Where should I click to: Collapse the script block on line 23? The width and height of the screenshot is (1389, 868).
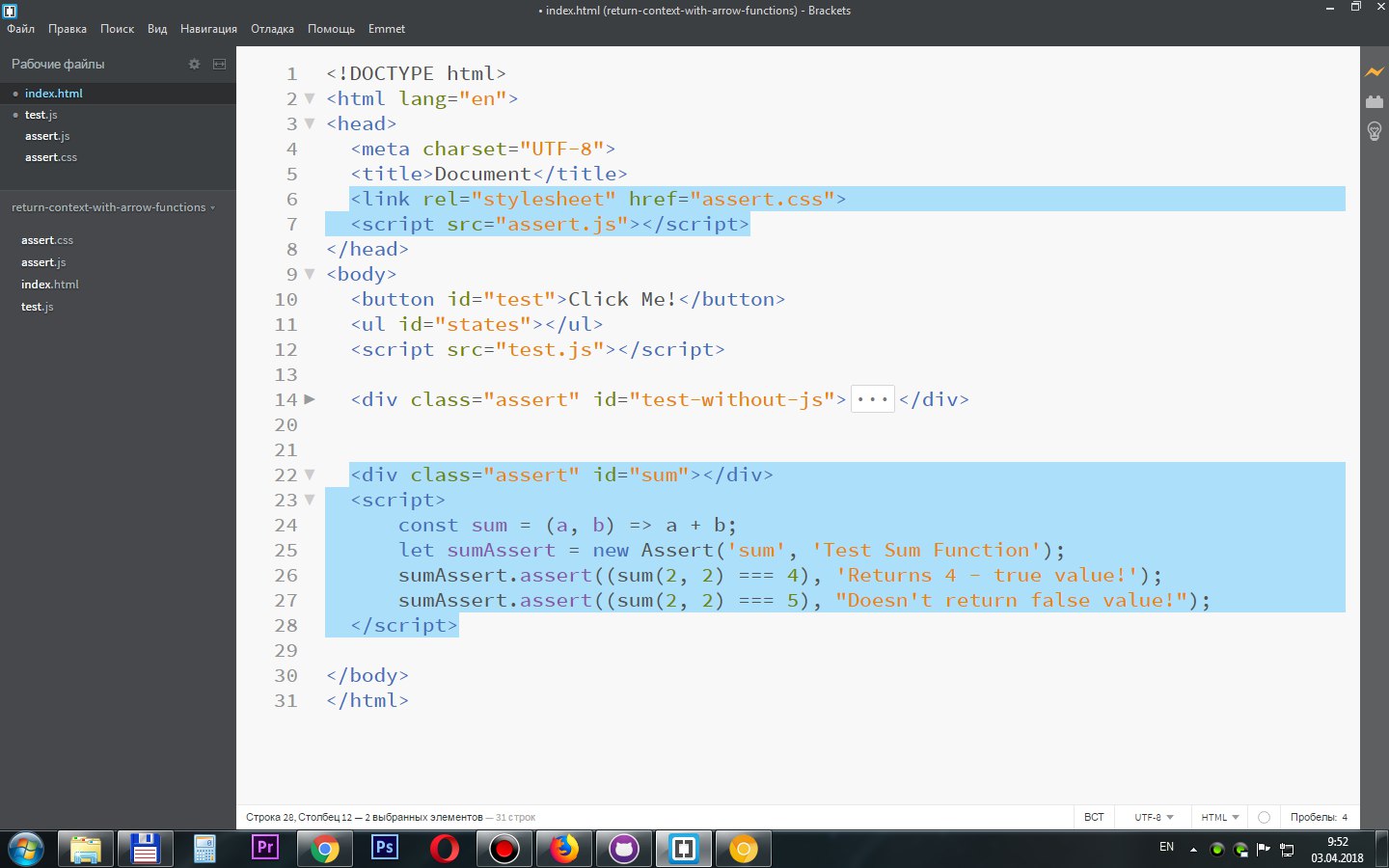point(310,500)
